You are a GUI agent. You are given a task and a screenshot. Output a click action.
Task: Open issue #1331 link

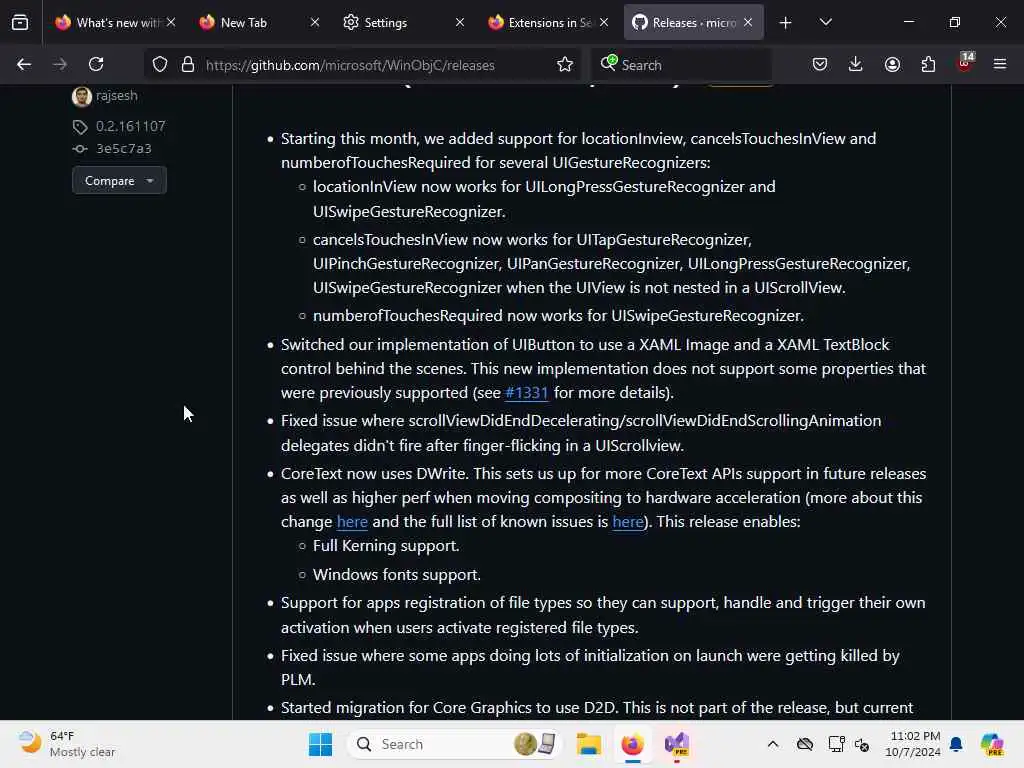526,392
